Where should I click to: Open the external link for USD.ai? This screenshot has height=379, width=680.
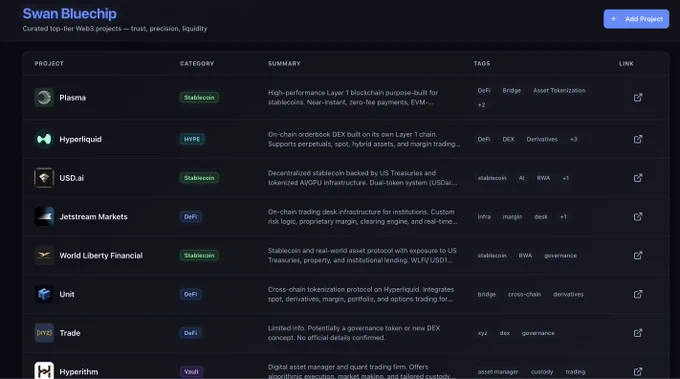coord(638,178)
